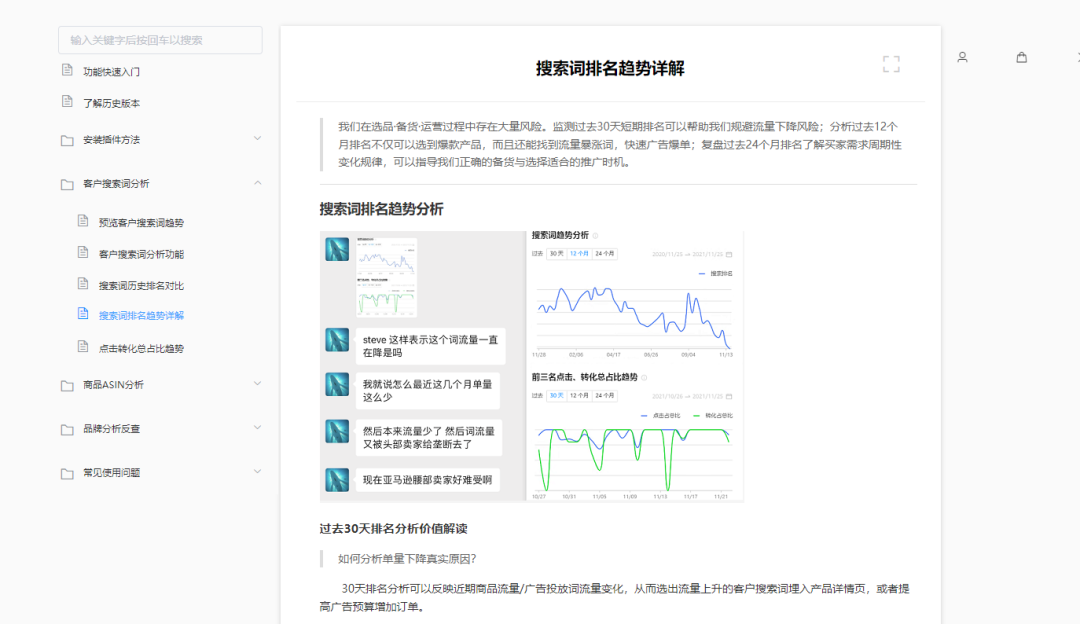The width and height of the screenshot is (1080, 624).
Task: Click the 如何分析单量下降真实原因? quote
Action: [x=407, y=559]
